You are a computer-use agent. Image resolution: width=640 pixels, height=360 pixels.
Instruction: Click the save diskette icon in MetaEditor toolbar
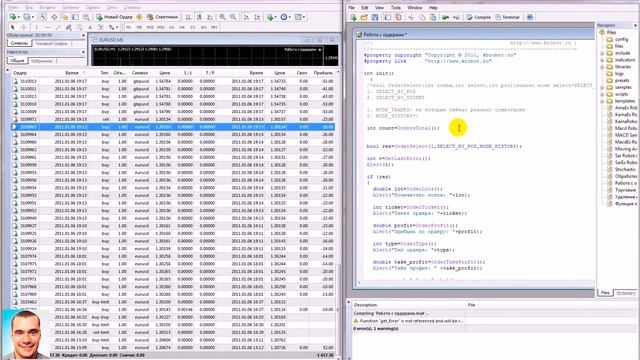[375, 17]
